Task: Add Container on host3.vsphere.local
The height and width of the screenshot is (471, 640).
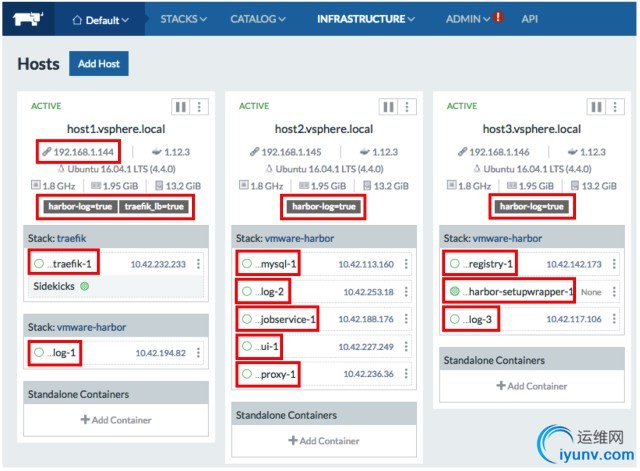Action: coord(531,386)
